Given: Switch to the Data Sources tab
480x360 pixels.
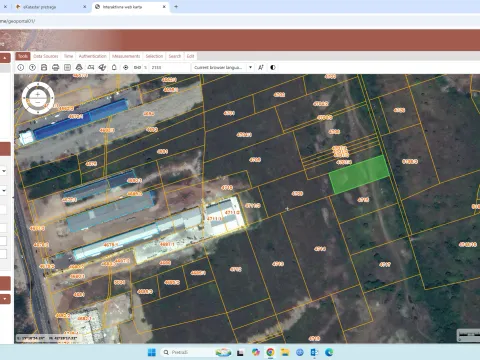Looking at the screenshot, I should (x=46, y=56).
